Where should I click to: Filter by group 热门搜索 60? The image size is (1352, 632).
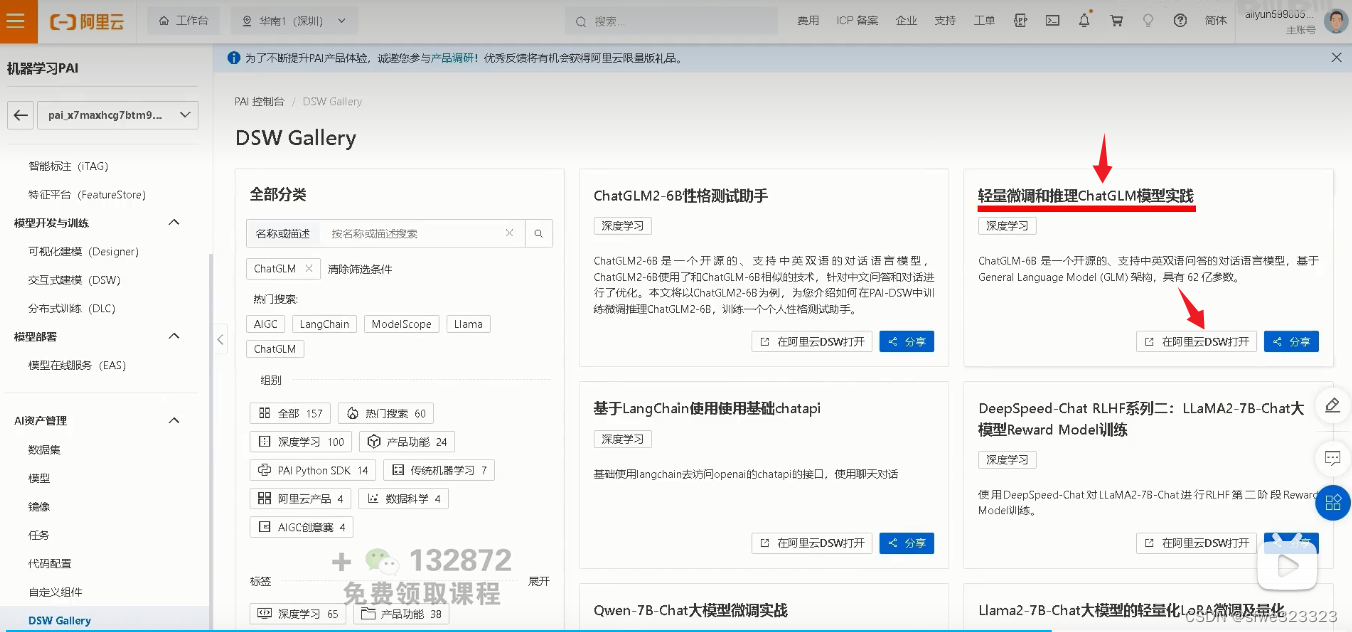coord(386,413)
